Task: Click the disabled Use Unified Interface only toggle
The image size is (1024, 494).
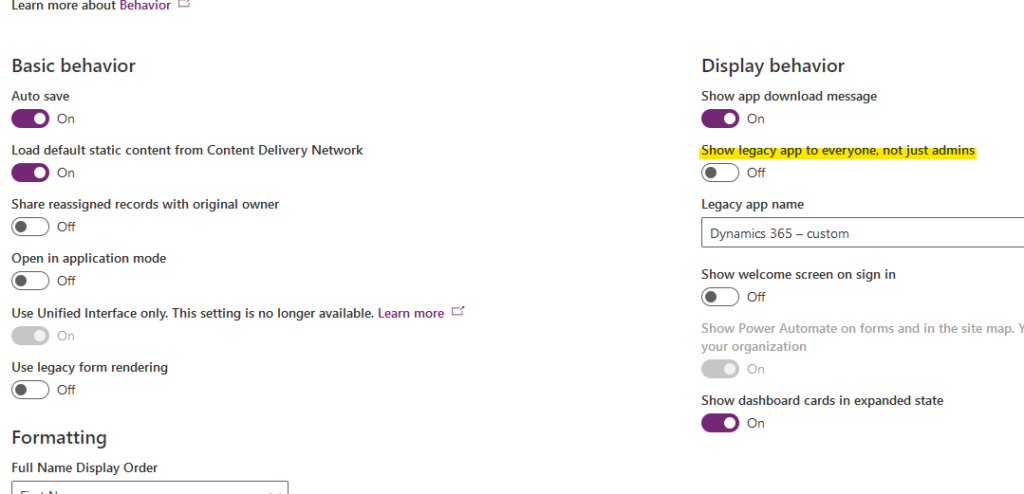Action: pos(30,336)
